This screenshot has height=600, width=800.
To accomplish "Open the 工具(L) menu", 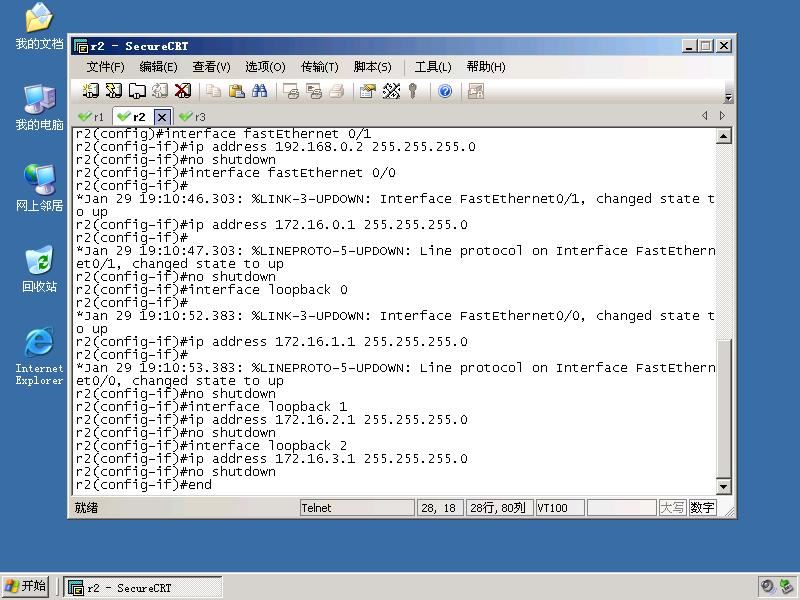I will (433, 67).
